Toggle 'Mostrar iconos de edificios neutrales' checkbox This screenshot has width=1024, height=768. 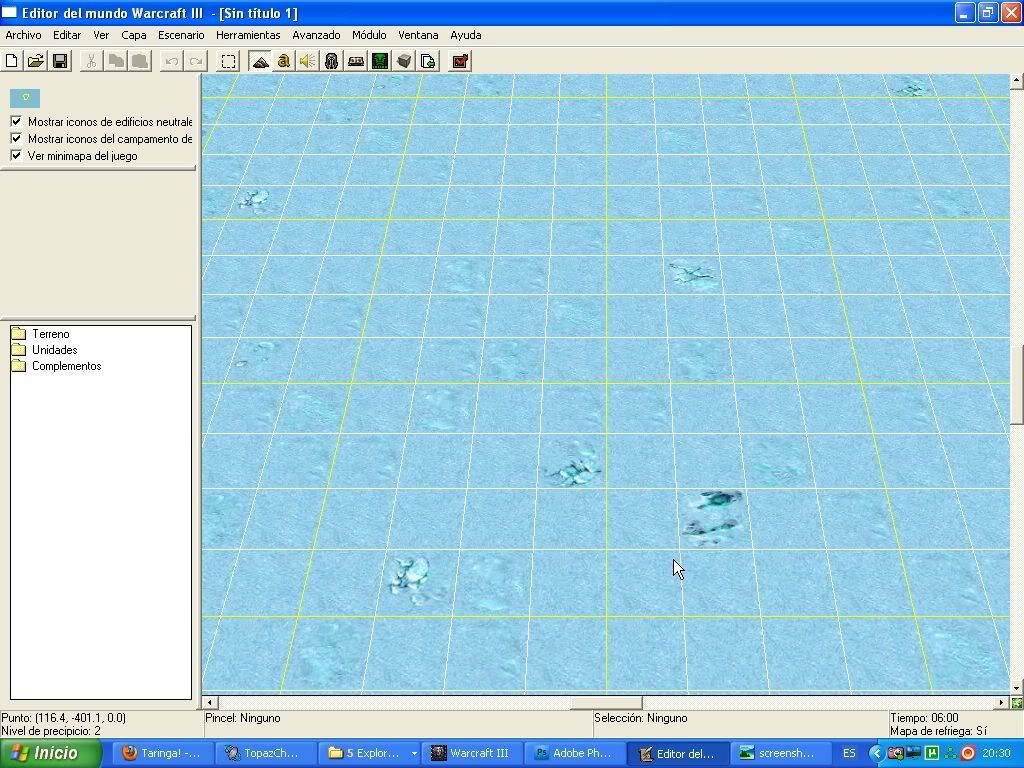16,121
